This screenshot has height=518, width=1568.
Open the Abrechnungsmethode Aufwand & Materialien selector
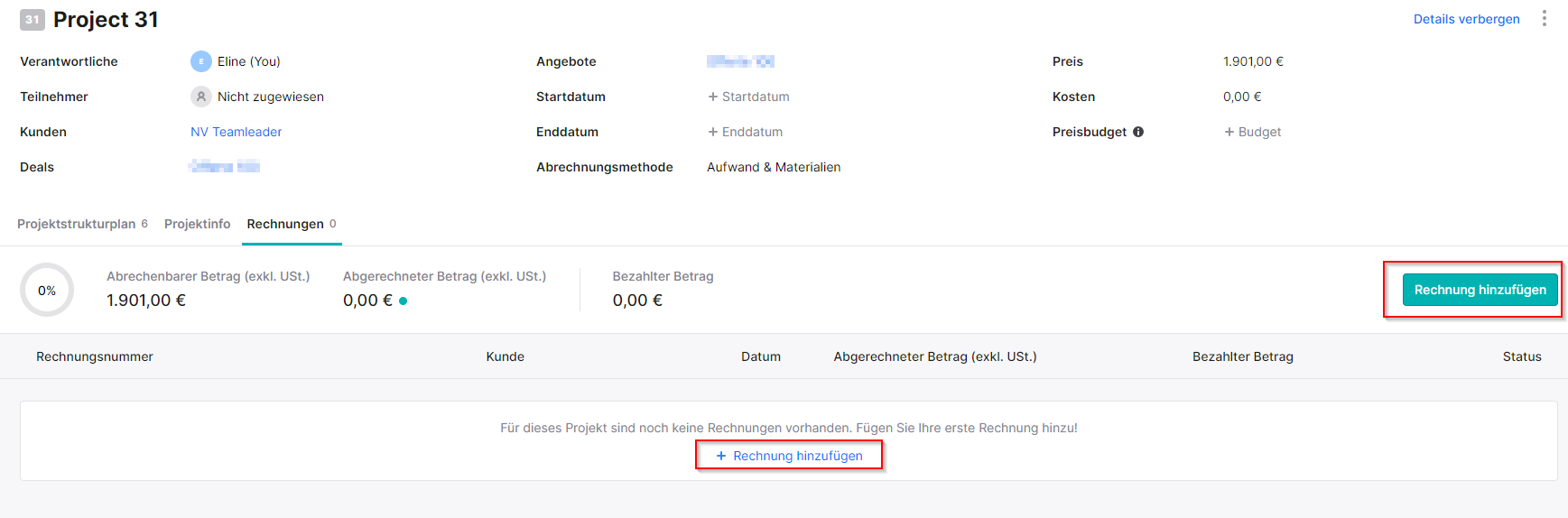[774, 167]
